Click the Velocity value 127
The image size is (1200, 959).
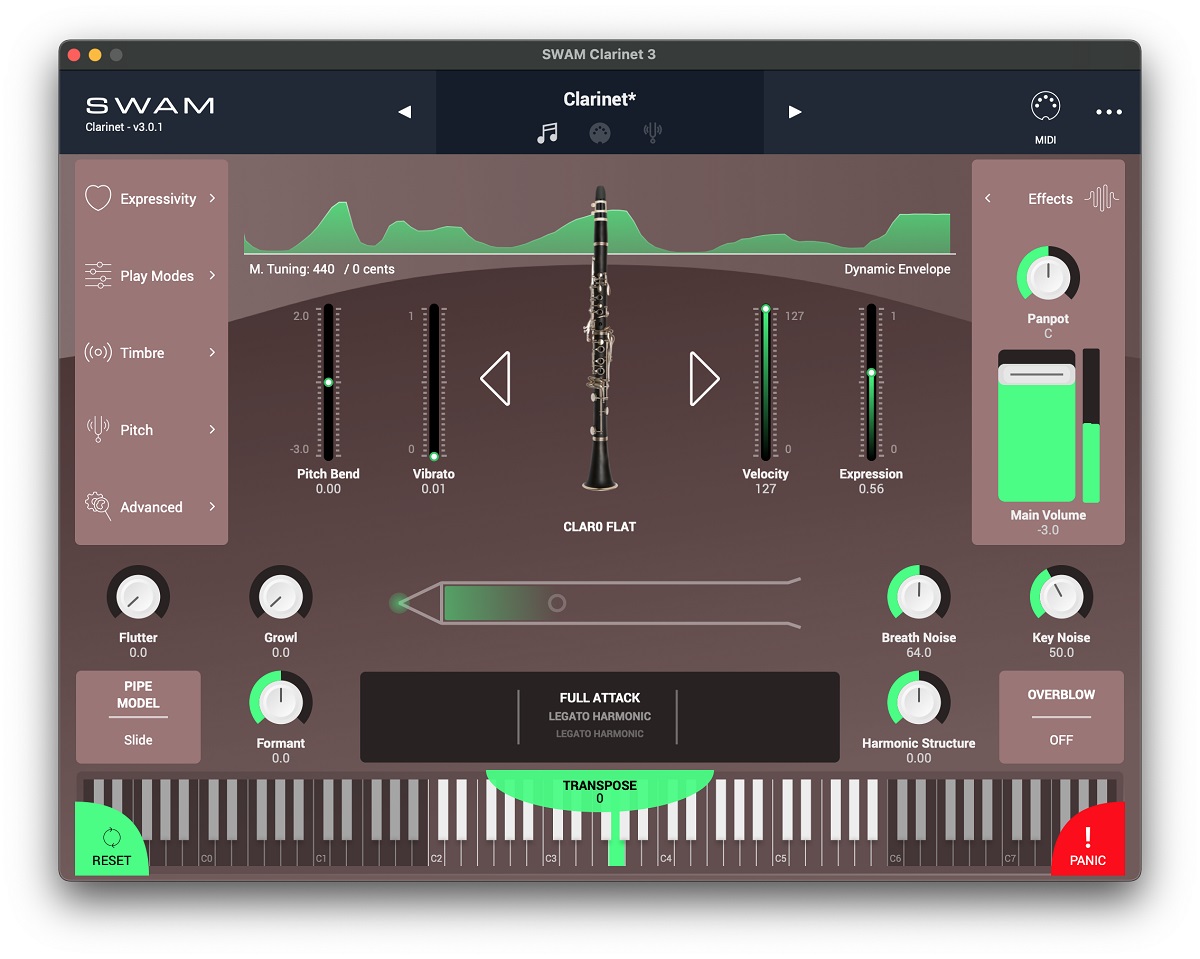click(x=766, y=489)
